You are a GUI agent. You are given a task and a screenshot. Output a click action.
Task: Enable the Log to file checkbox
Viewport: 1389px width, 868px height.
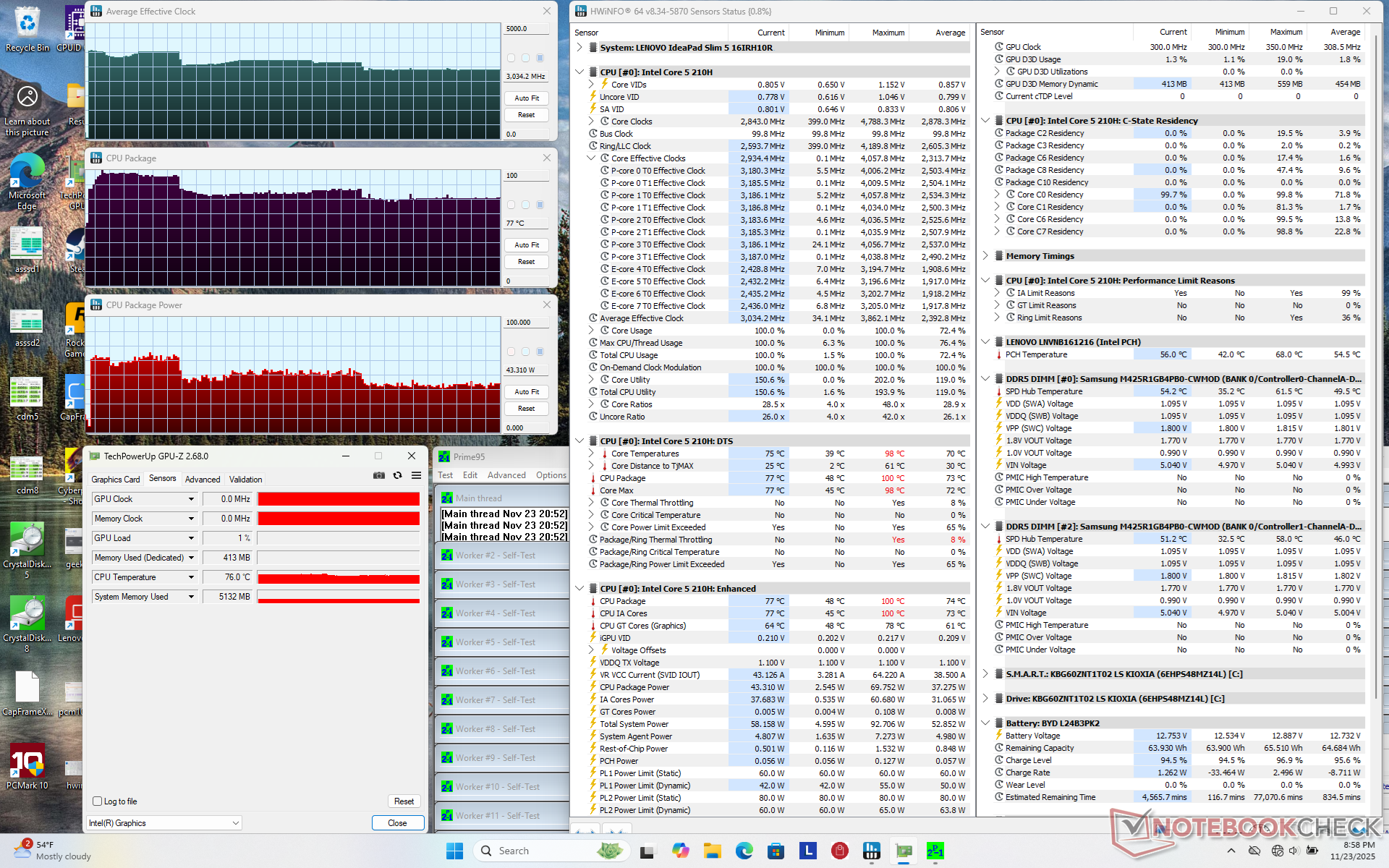pos(98,801)
